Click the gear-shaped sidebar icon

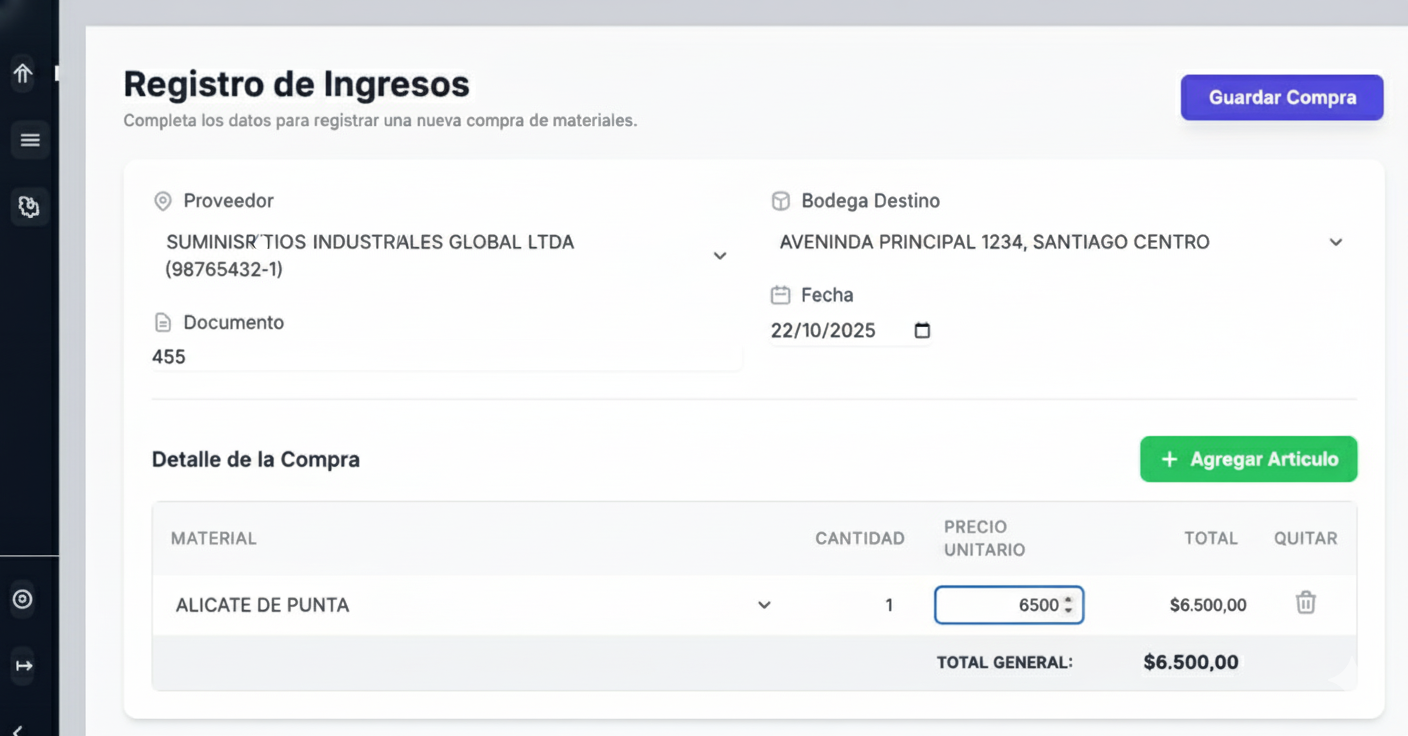tap(29, 207)
